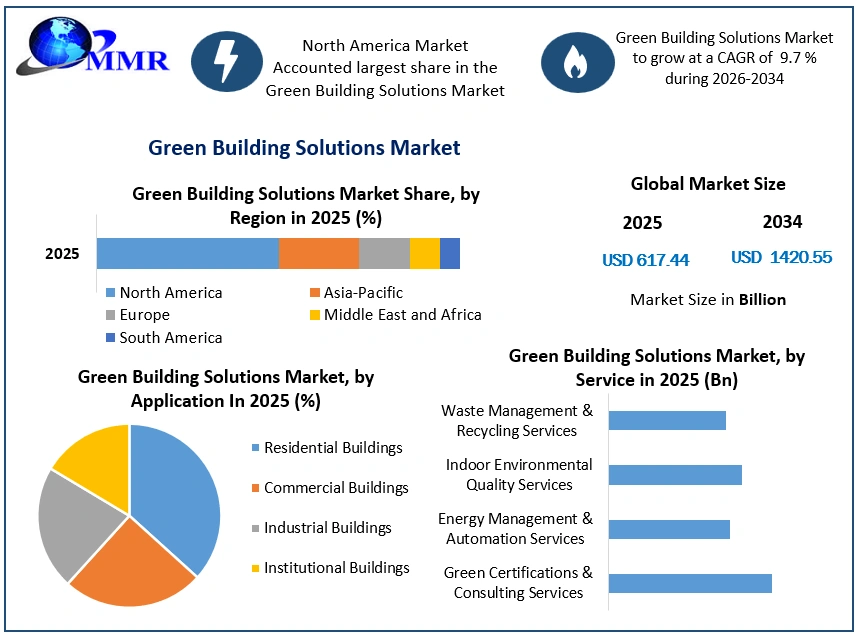The width and height of the screenshot is (858, 635).
Task: Click the 'Green Certifications & Consulting Services' label
Action: [518, 582]
